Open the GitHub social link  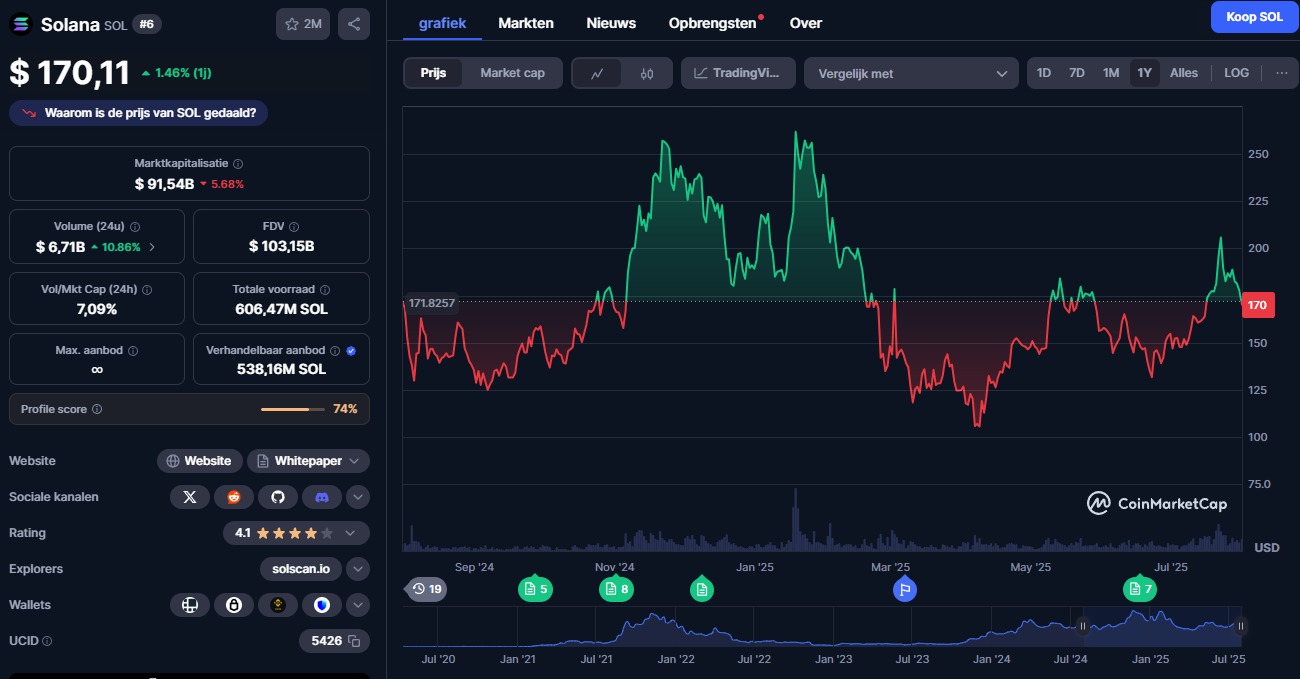[x=278, y=497]
